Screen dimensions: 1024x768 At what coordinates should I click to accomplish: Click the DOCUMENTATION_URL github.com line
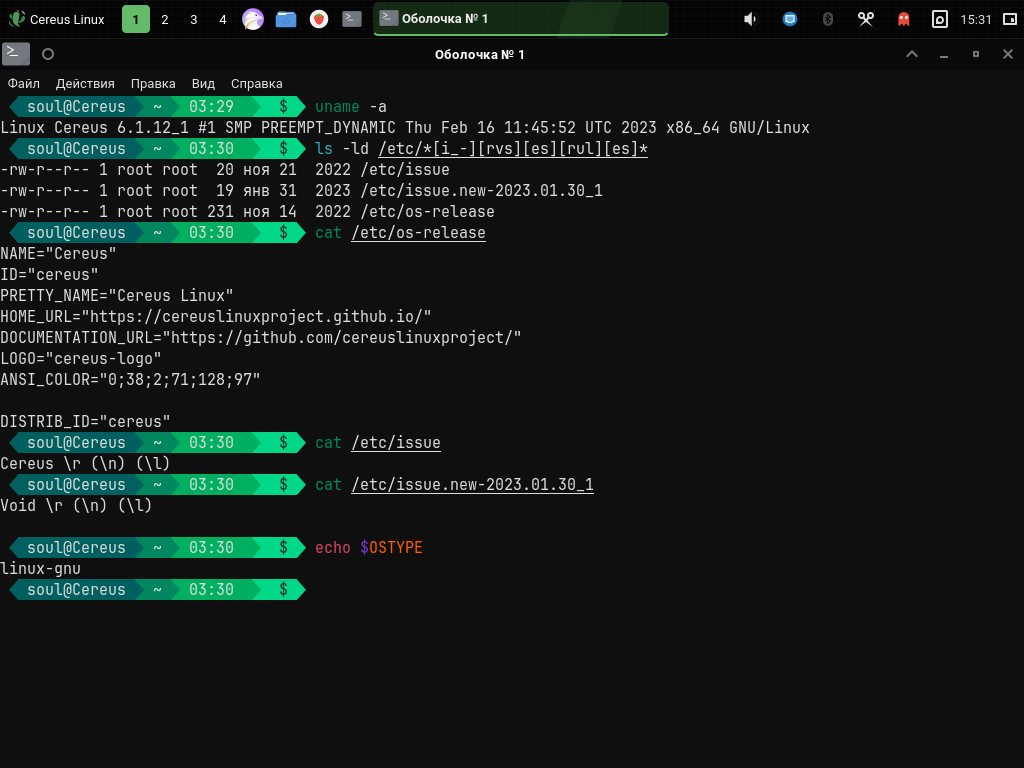point(261,338)
